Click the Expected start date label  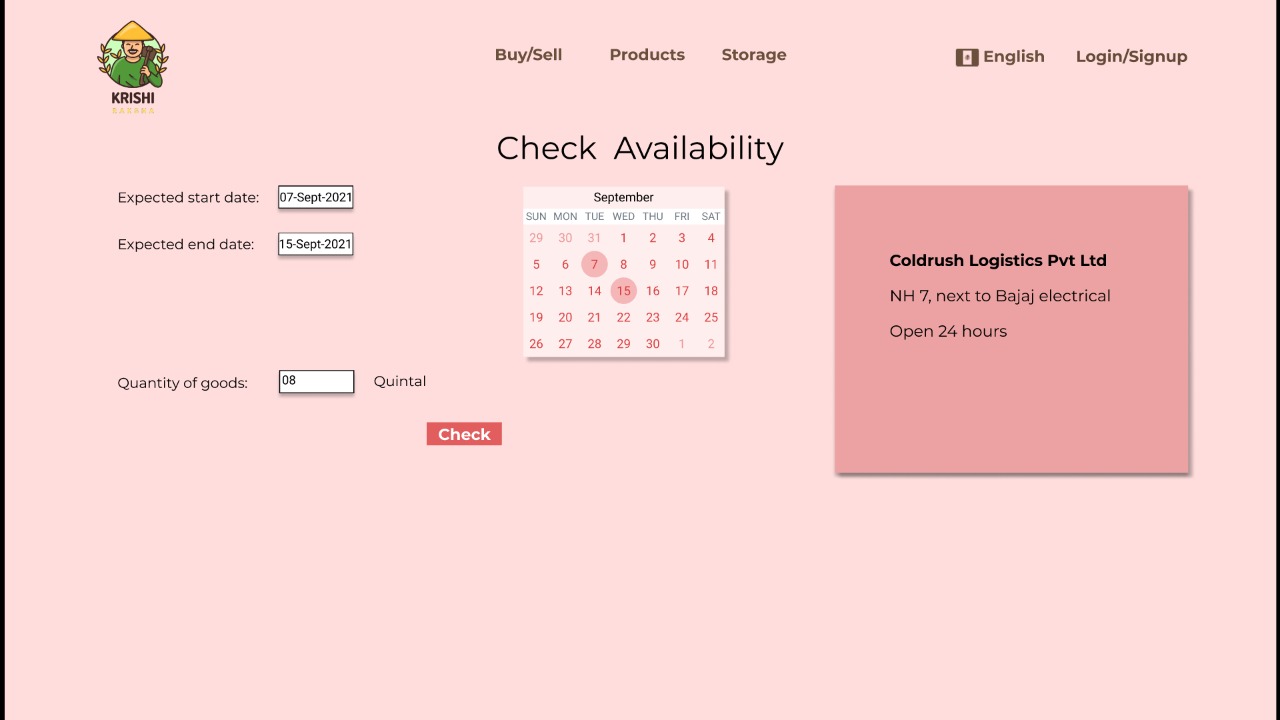pyautogui.click(x=188, y=198)
